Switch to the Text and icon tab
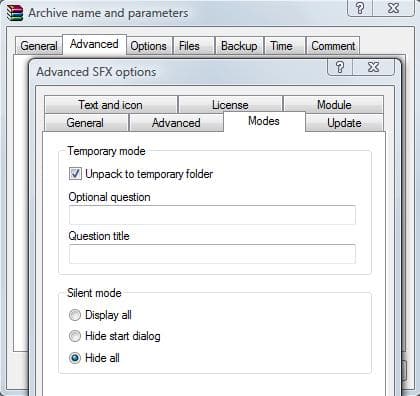 pos(111,105)
